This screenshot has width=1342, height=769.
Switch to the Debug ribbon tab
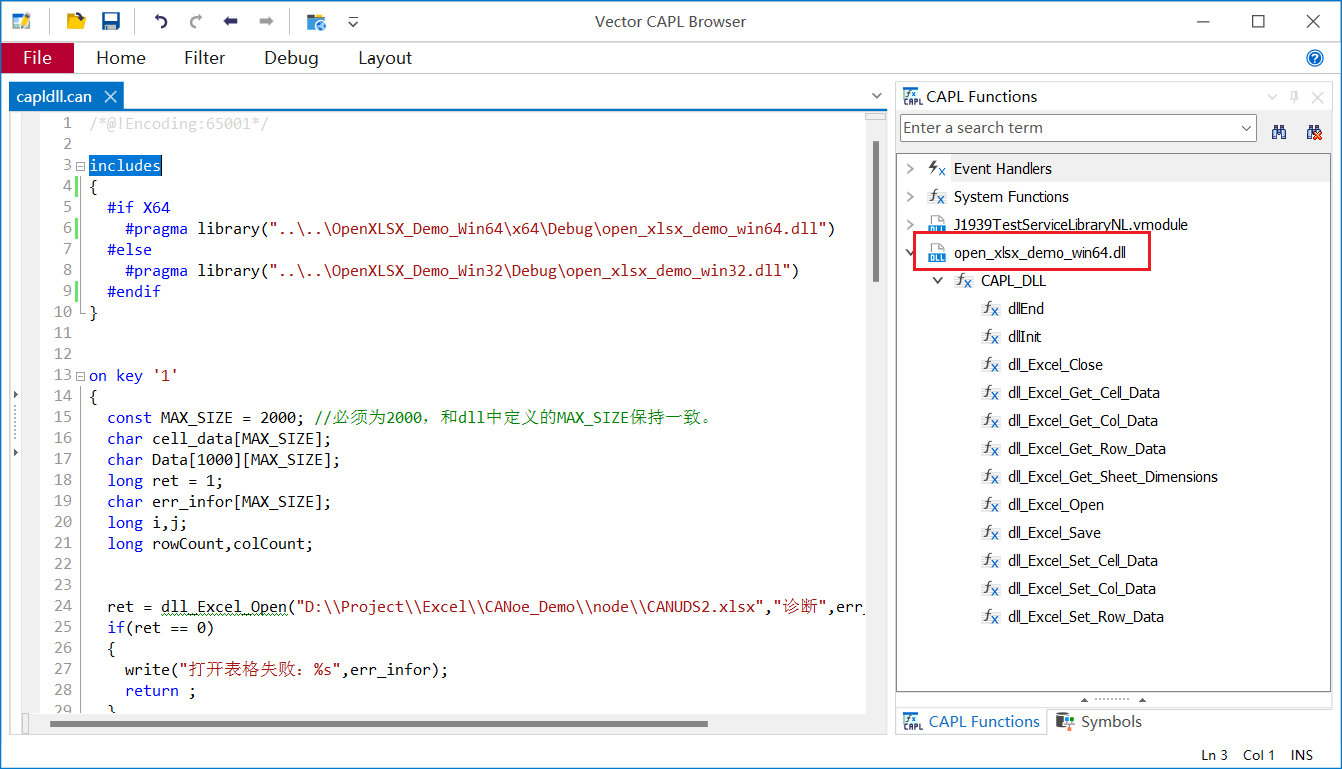coord(291,58)
